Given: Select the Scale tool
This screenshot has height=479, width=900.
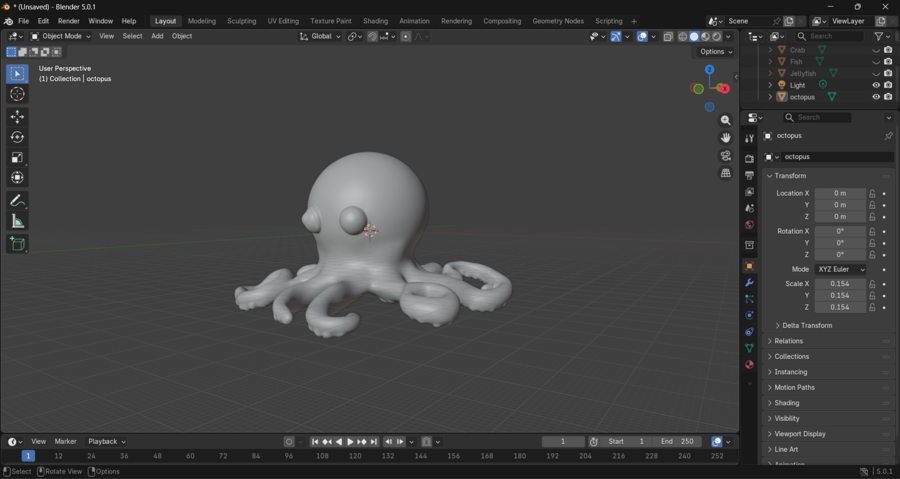Looking at the screenshot, I should tap(17, 157).
